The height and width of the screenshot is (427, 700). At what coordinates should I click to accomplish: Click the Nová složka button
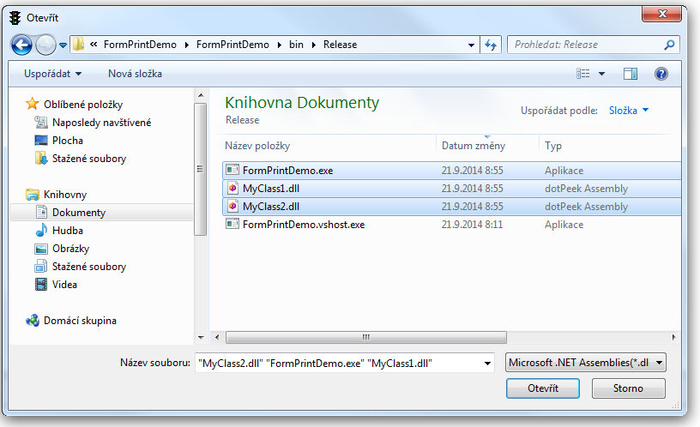pyautogui.click(x=135, y=74)
